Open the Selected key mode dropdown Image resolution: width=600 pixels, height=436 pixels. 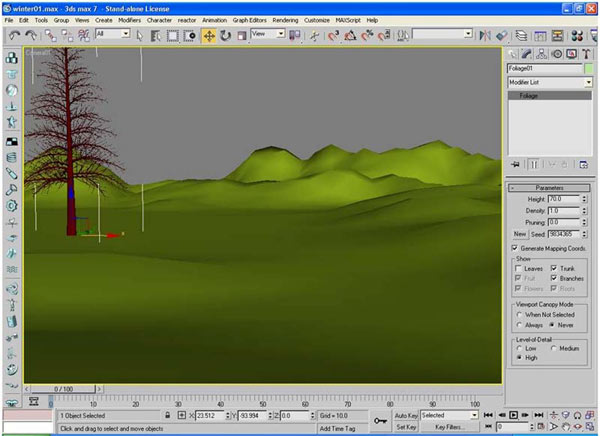point(449,415)
